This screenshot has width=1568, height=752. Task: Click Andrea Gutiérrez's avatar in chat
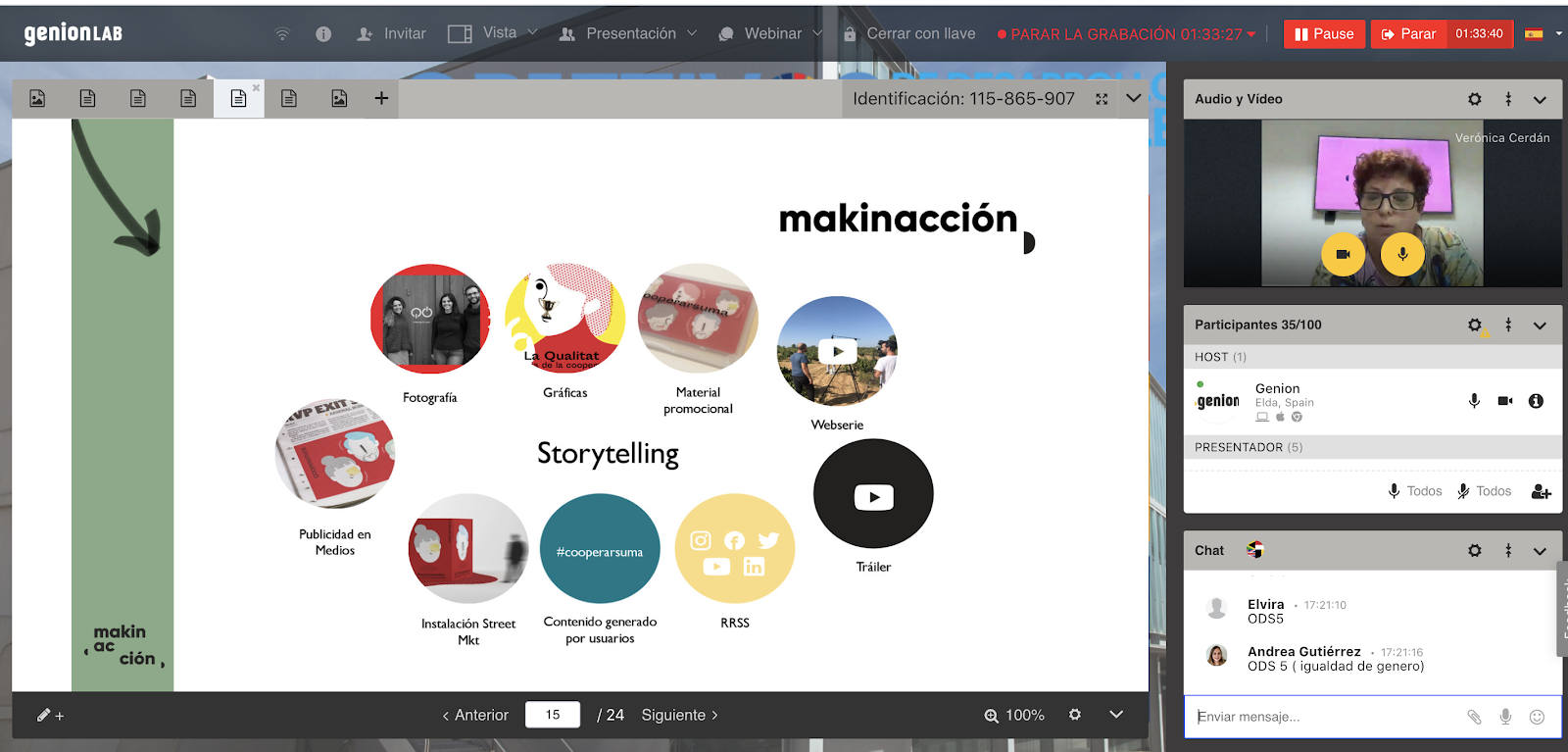pyautogui.click(x=1217, y=655)
